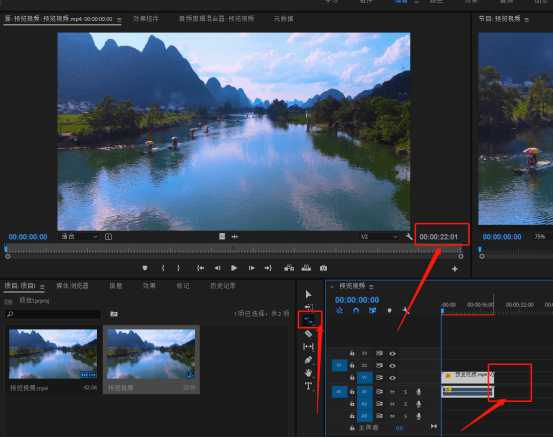Switch to 效果控件 tab
This screenshot has width=553, height=438.
point(146,19)
